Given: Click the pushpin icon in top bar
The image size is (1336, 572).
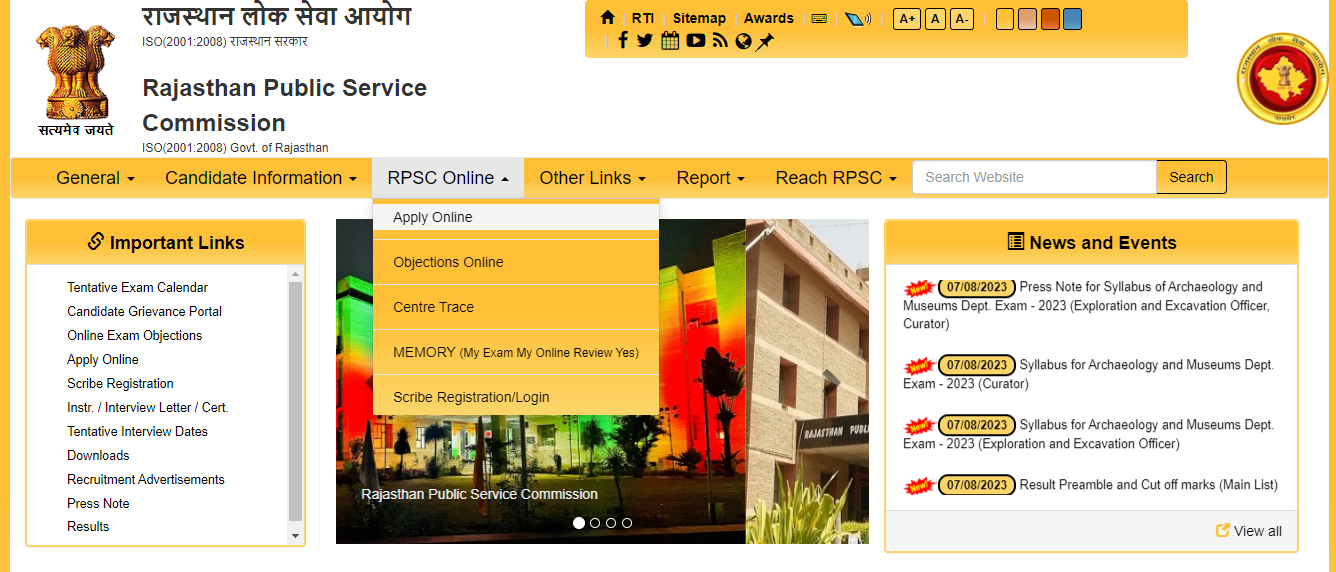Looking at the screenshot, I should pos(765,41).
